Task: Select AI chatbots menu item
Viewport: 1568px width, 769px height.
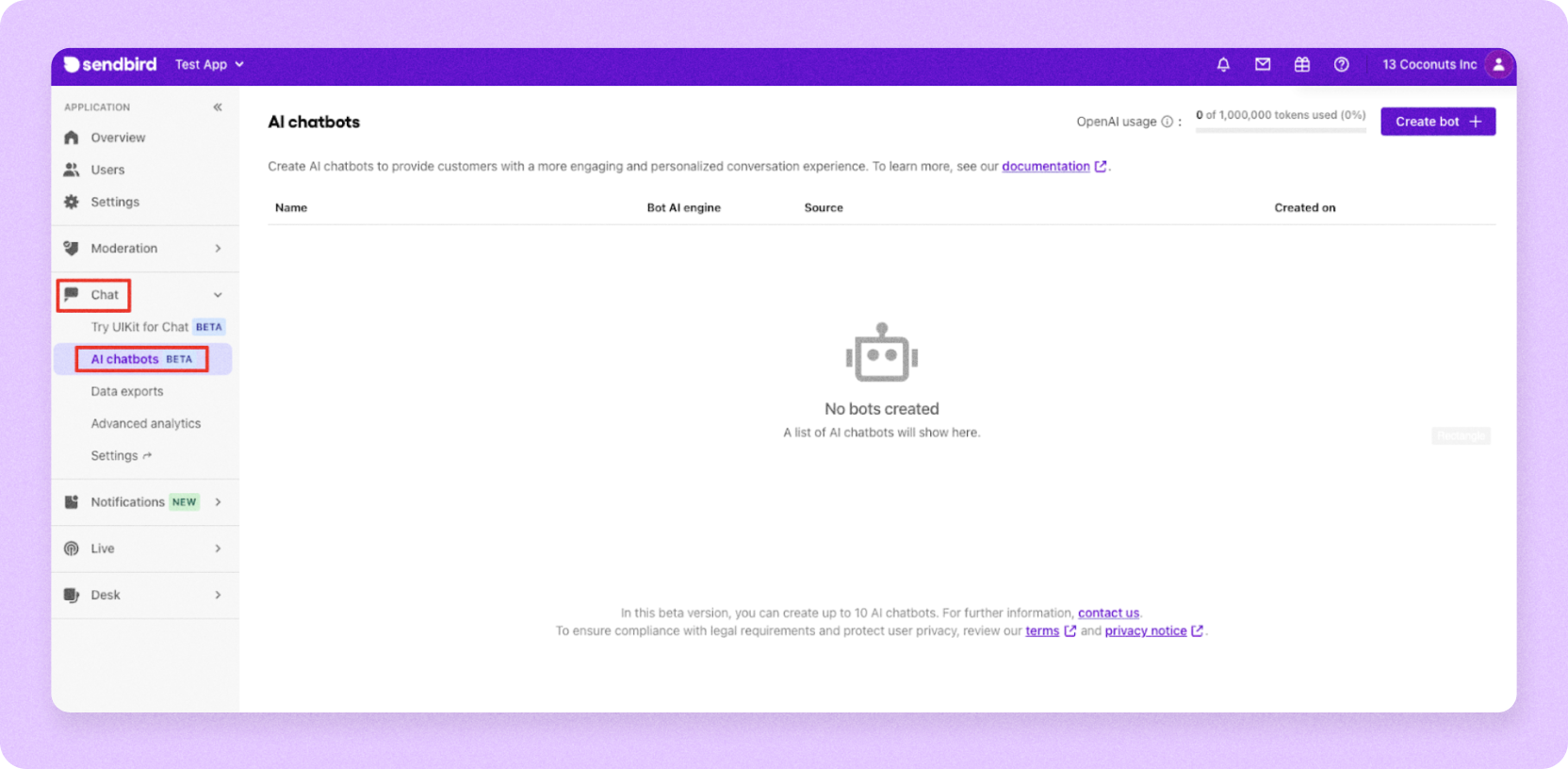Action: (x=143, y=359)
